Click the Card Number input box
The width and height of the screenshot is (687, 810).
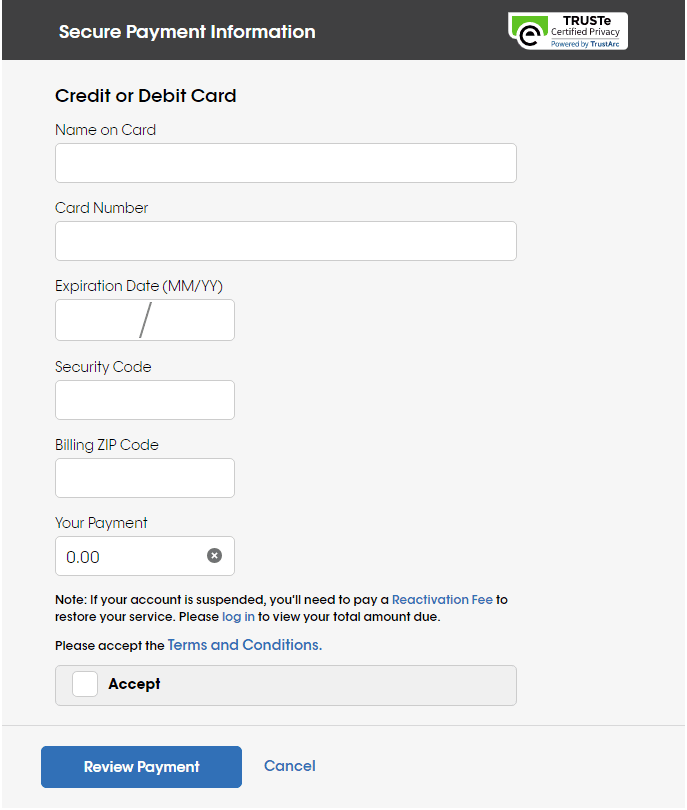click(x=285, y=240)
